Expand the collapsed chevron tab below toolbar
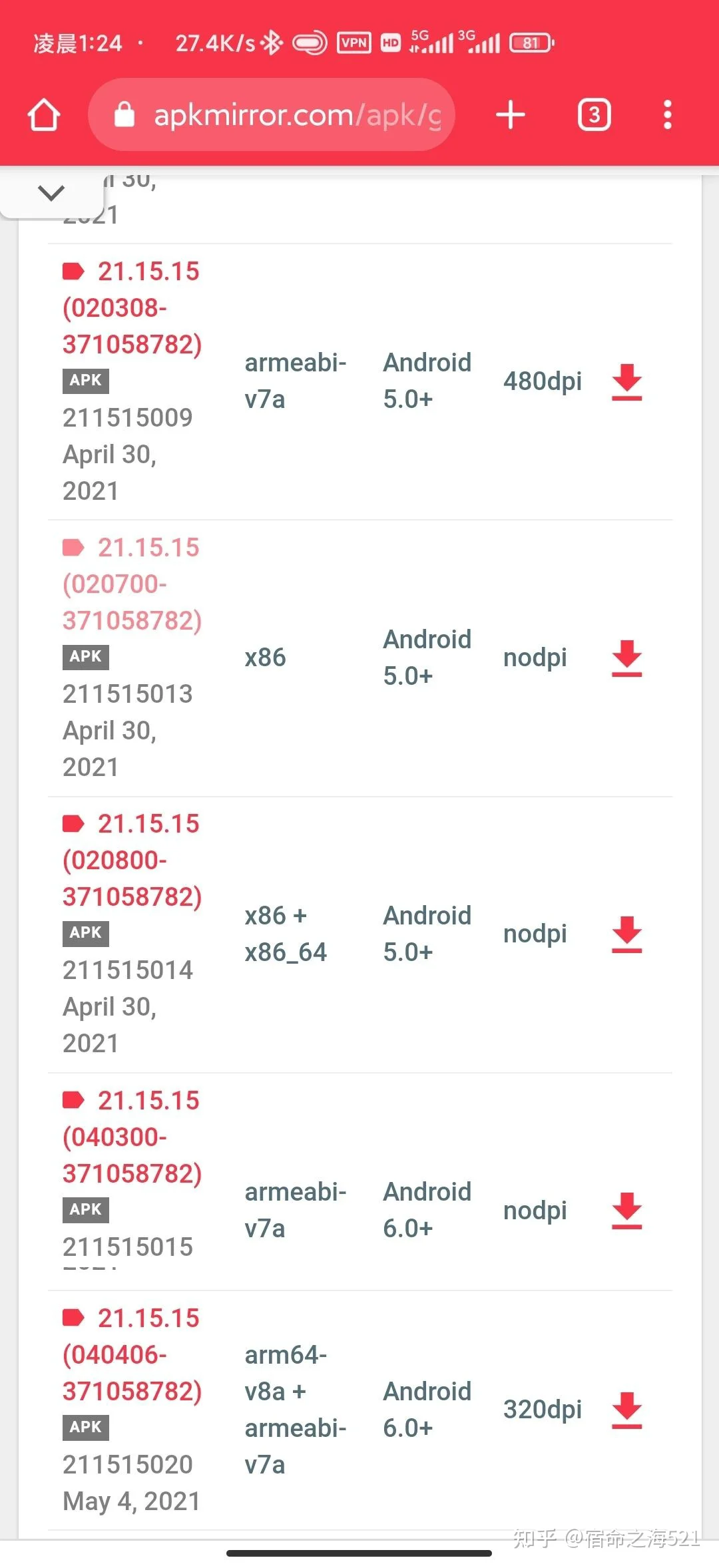 51,194
